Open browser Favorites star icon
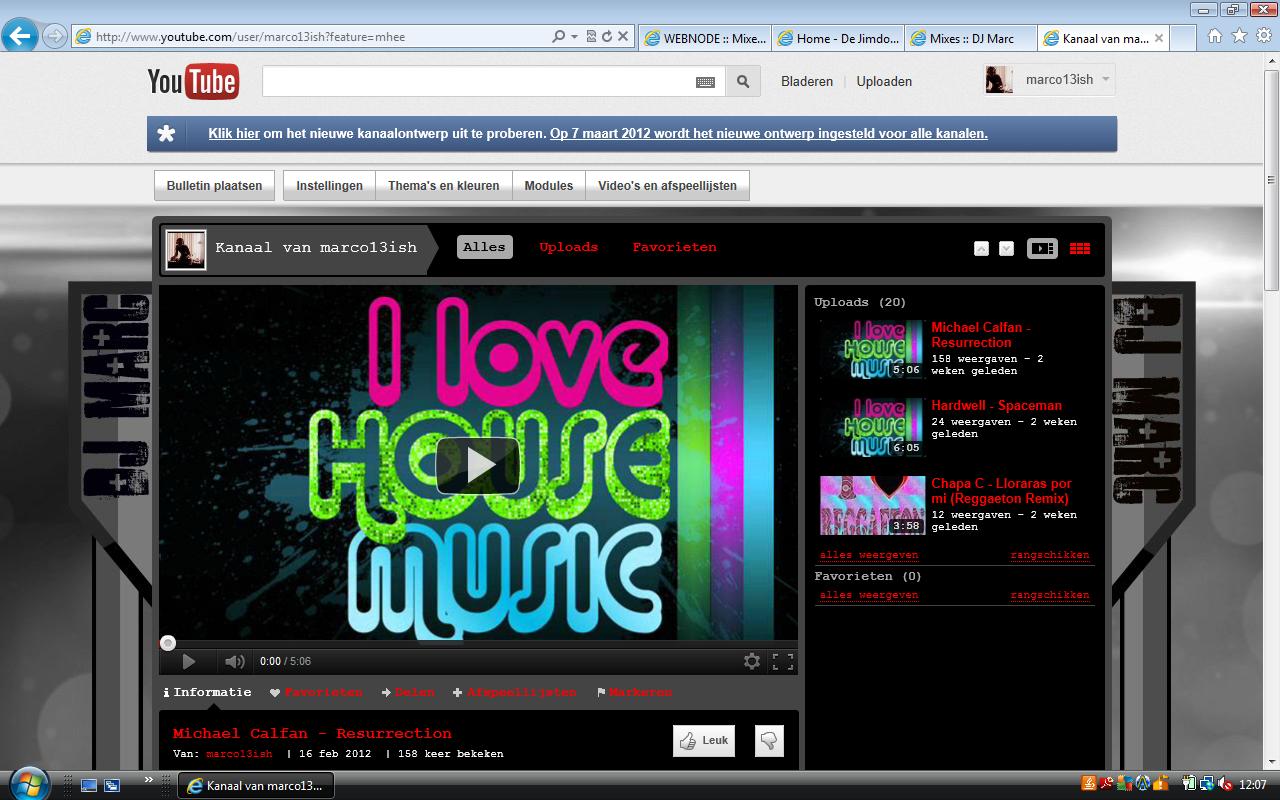Screen dimensions: 1280x800 (x=1239, y=36)
